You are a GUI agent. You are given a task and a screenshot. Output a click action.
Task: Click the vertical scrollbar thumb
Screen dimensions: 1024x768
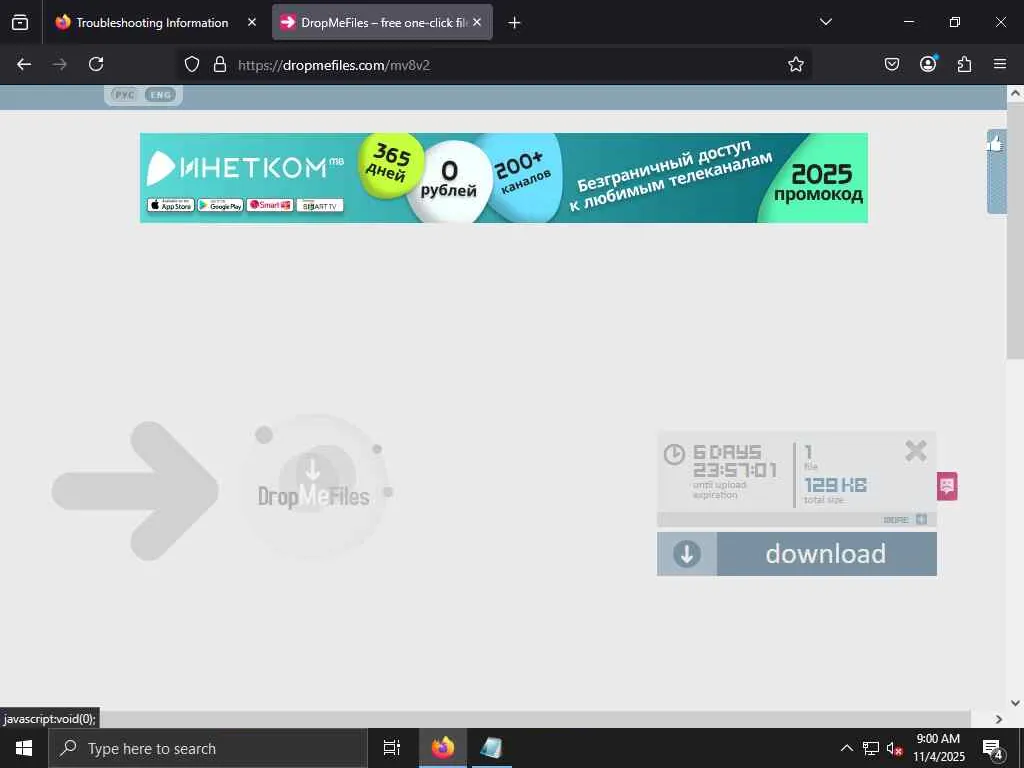1015,231
